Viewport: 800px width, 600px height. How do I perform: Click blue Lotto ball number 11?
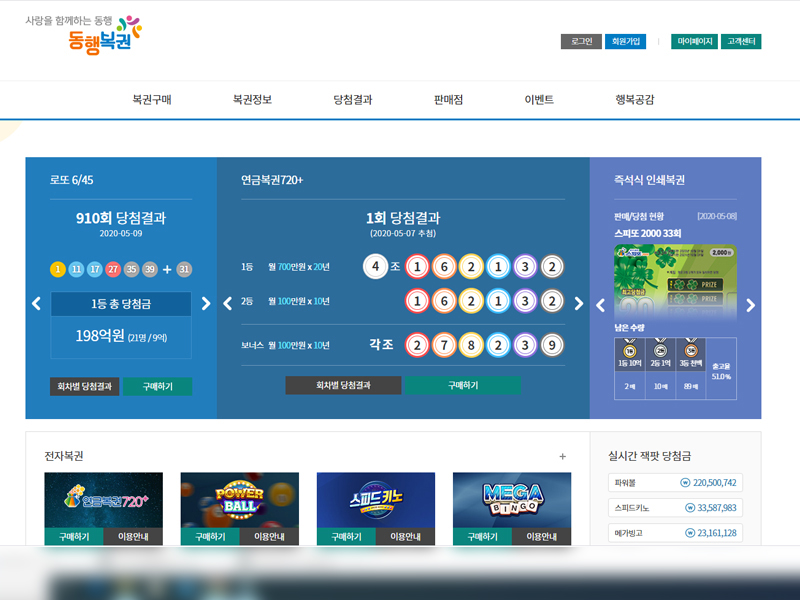[76, 269]
